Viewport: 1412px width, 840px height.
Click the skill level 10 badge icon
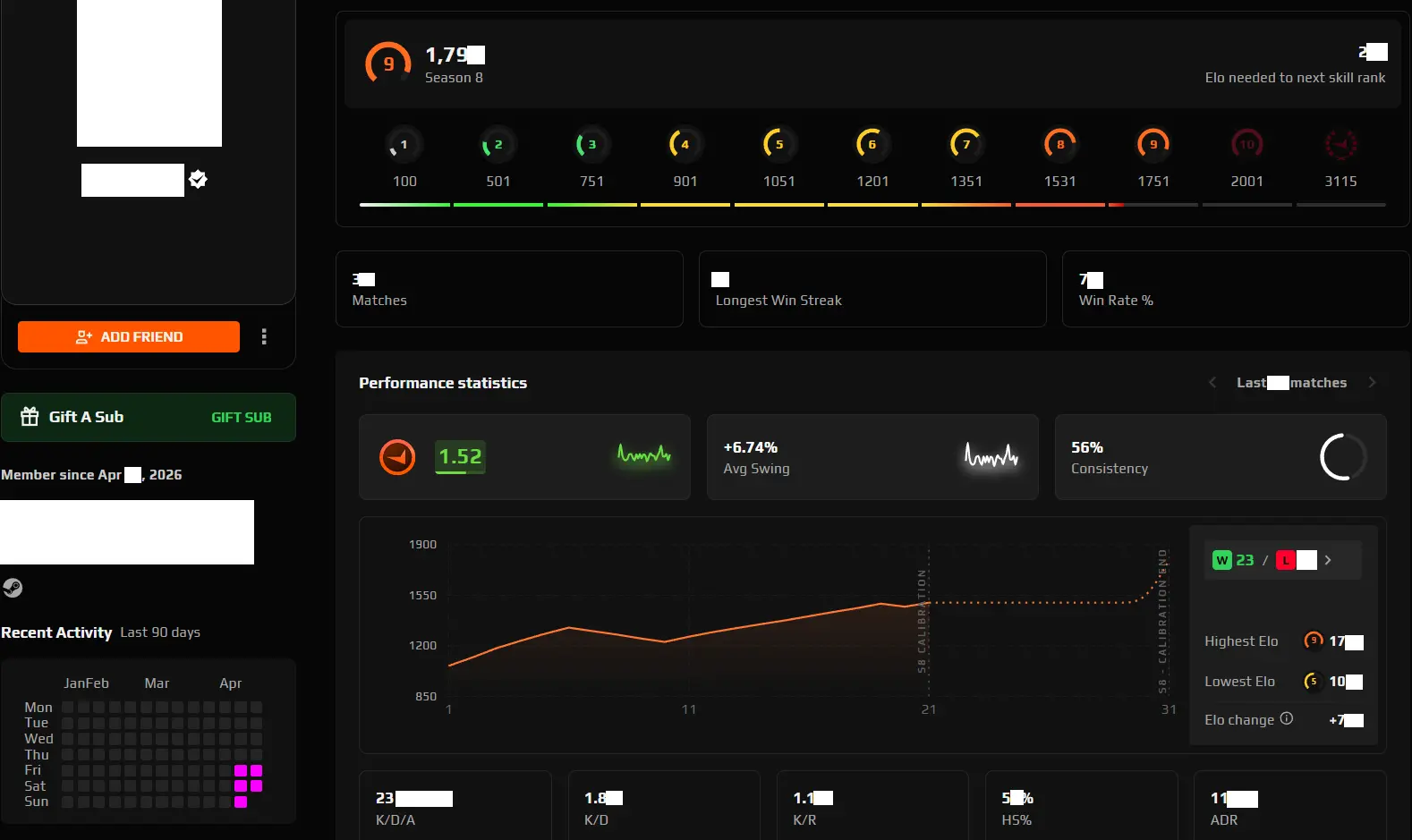[1246, 144]
